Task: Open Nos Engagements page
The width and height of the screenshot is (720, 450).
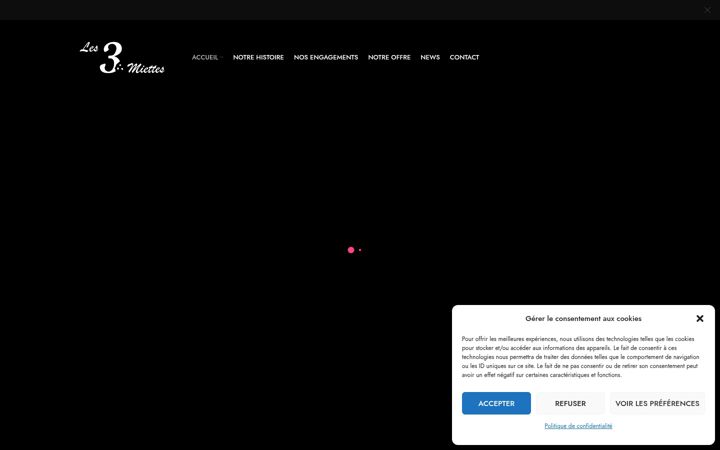Action: click(x=326, y=57)
